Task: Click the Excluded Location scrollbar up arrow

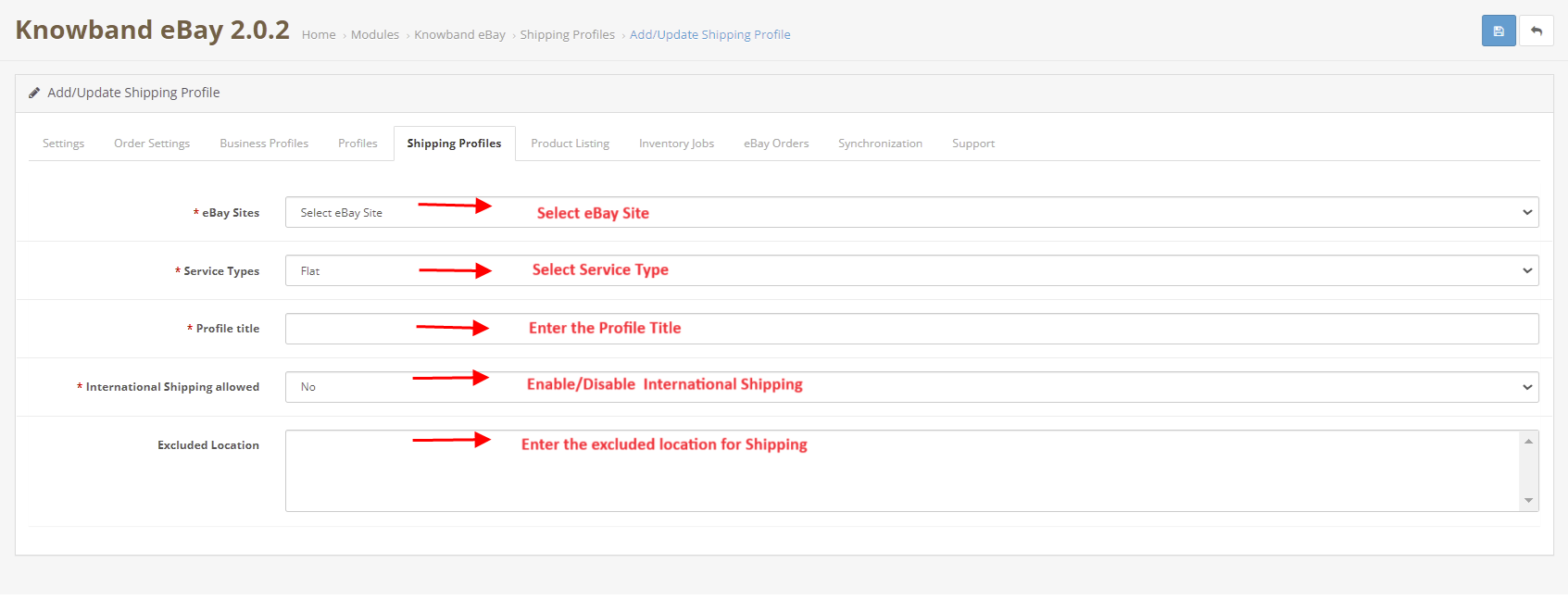Action: coord(1529,441)
